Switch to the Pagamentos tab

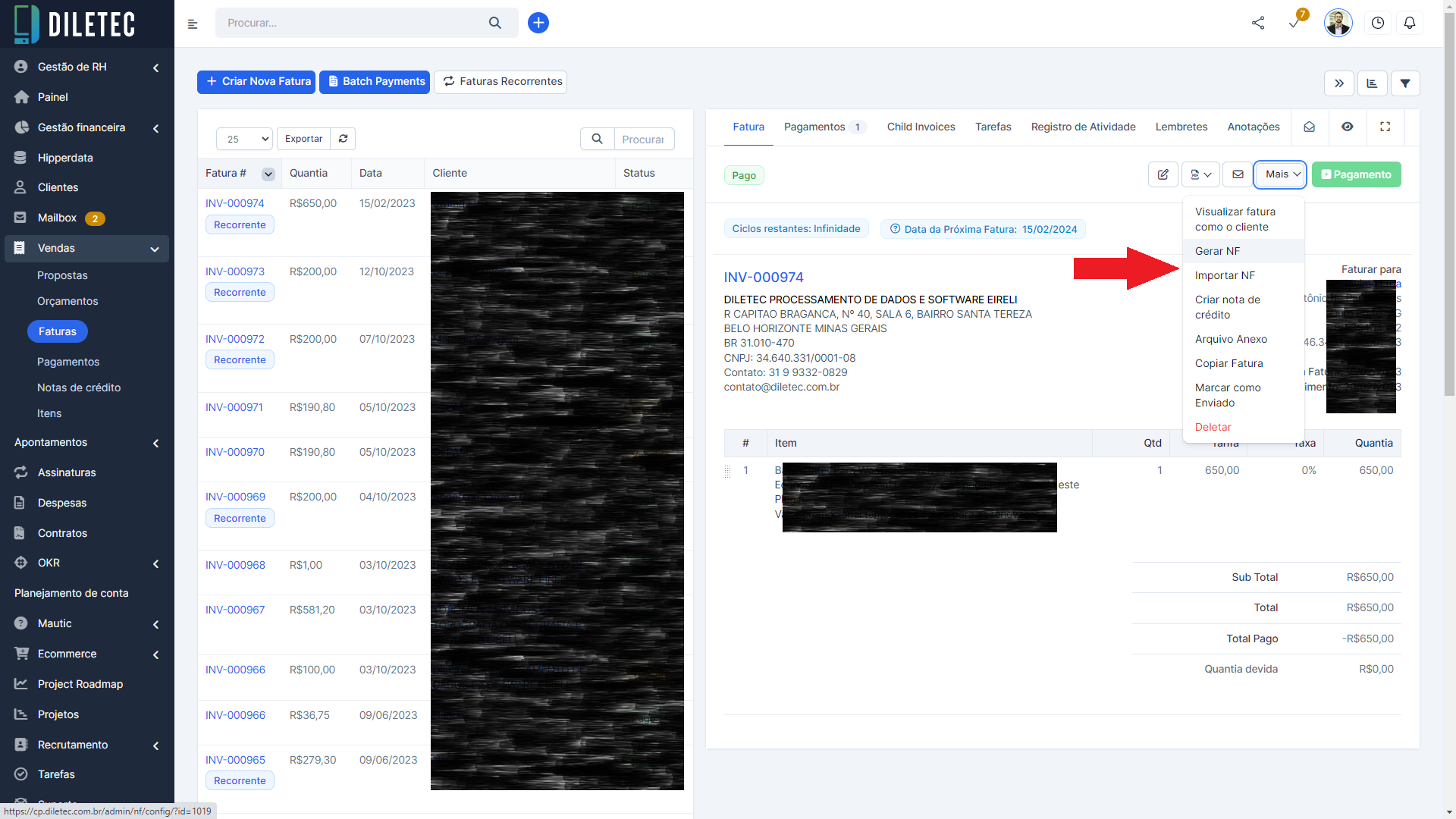point(814,127)
